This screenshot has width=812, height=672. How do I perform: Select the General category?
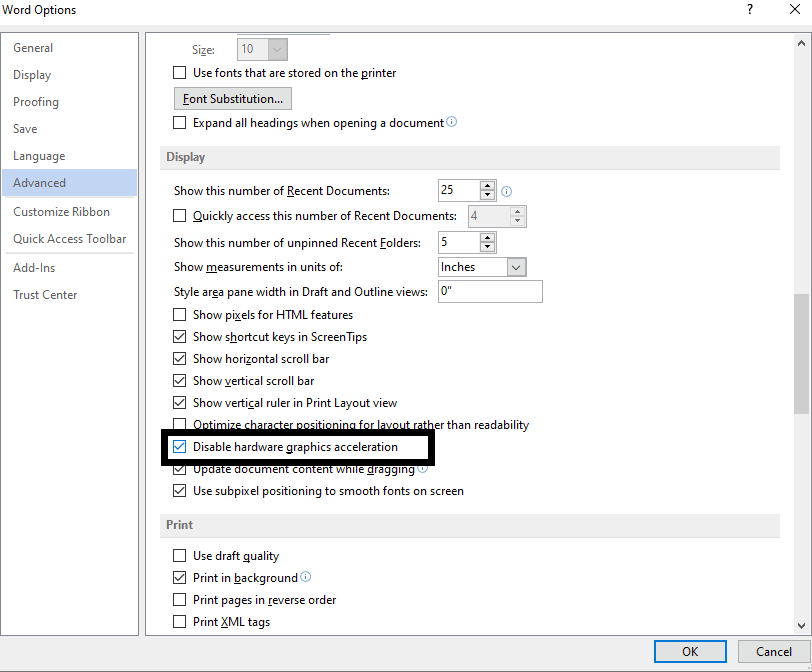tap(70, 48)
